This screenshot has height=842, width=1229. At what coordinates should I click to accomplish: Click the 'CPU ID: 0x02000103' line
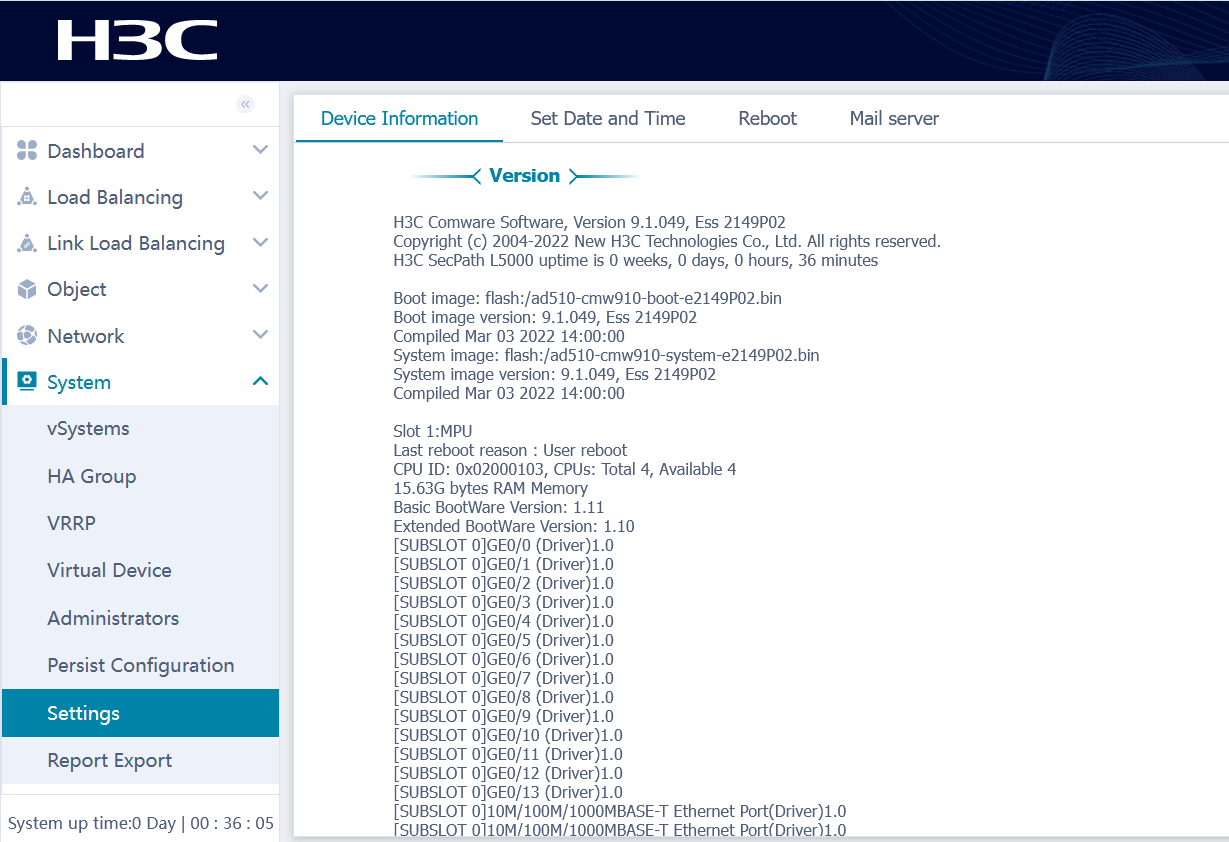tap(565, 469)
